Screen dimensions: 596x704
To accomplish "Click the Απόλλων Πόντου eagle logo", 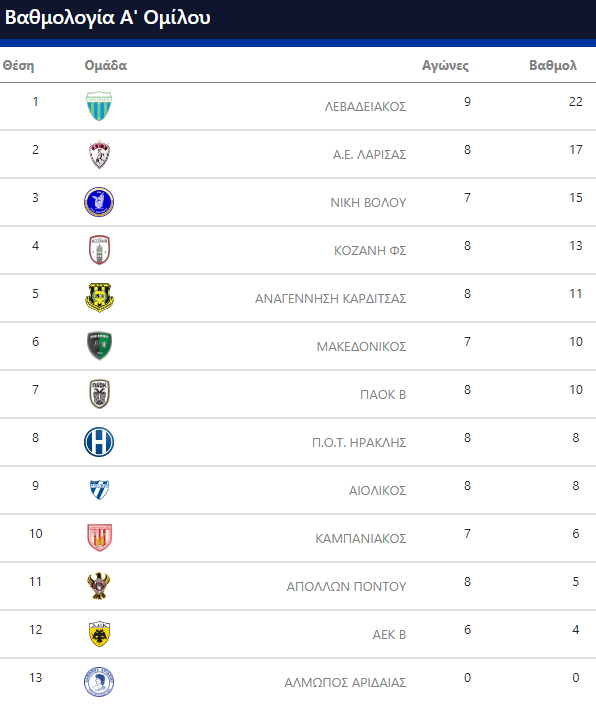I will [x=99, y=585].
